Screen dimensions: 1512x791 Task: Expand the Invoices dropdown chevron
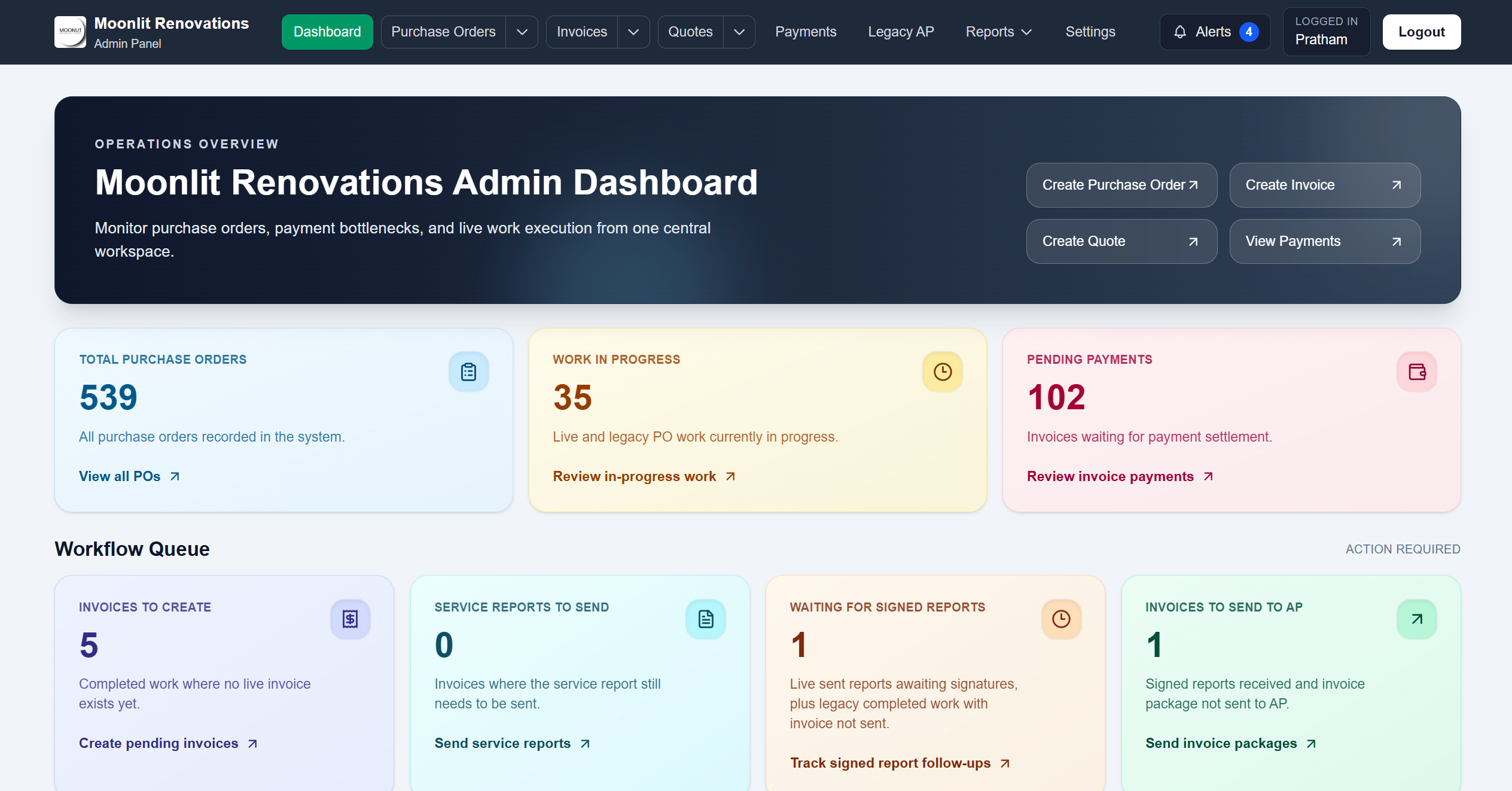[633, 32]
